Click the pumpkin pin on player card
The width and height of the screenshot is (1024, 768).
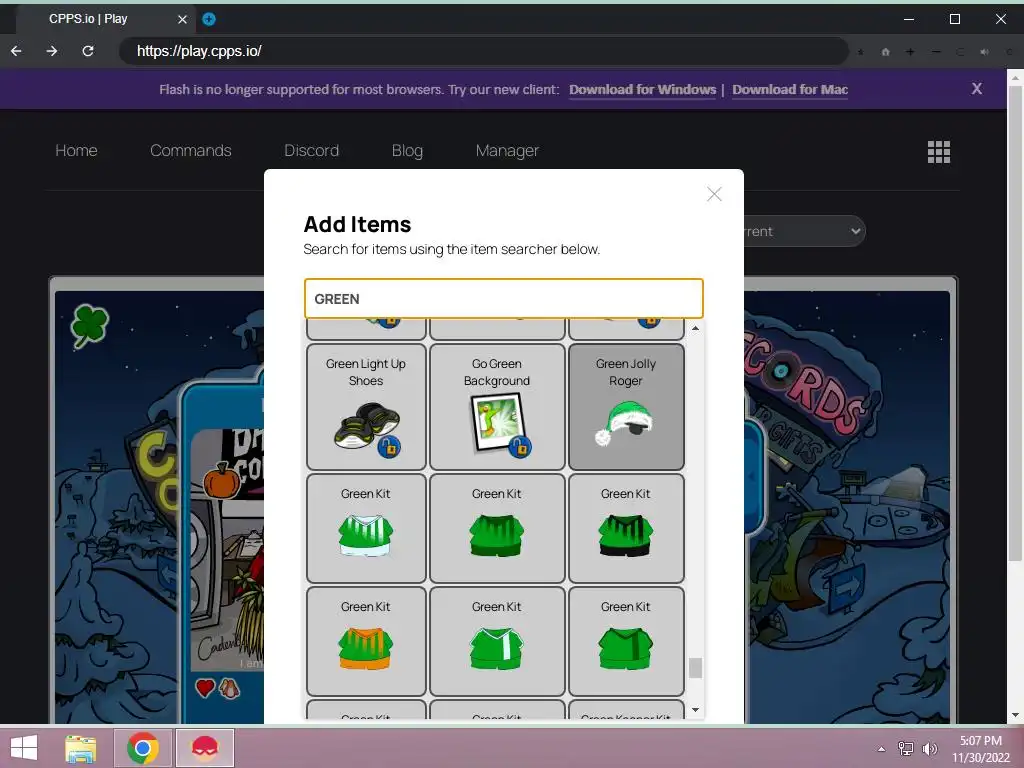(x=222, y=481)
